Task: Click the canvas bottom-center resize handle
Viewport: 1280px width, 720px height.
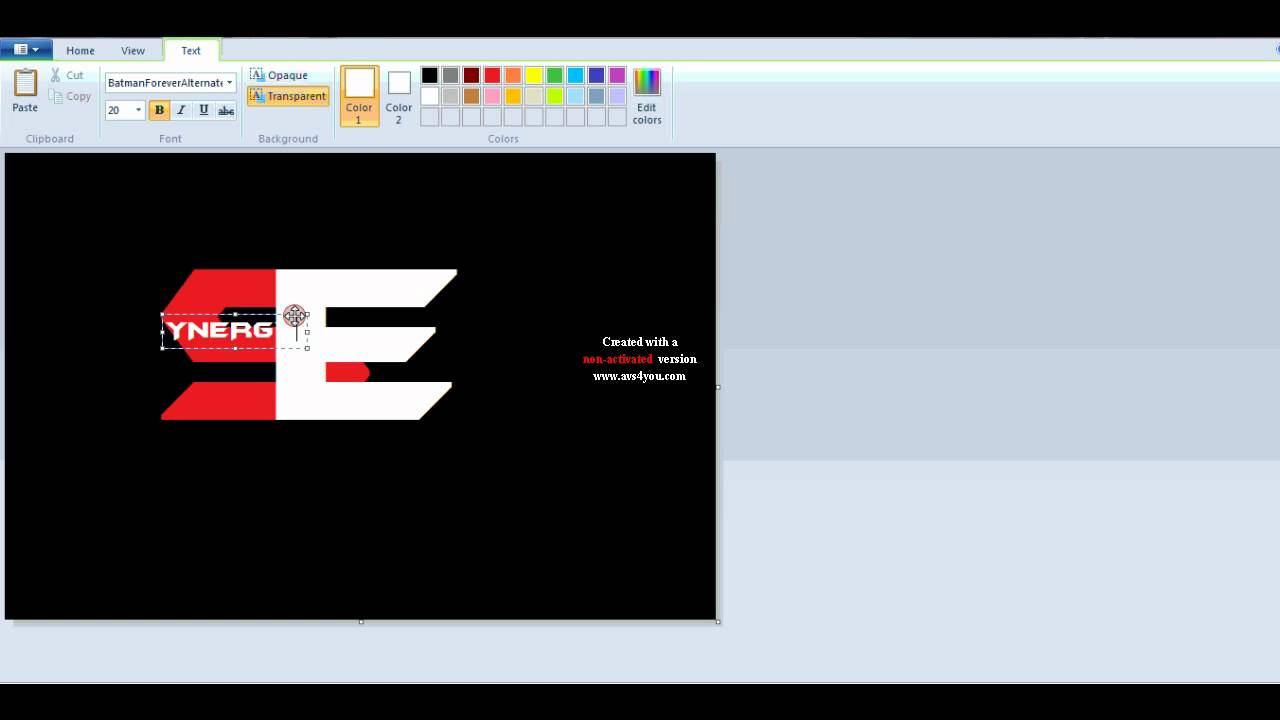Action: [x=361, y=621]
